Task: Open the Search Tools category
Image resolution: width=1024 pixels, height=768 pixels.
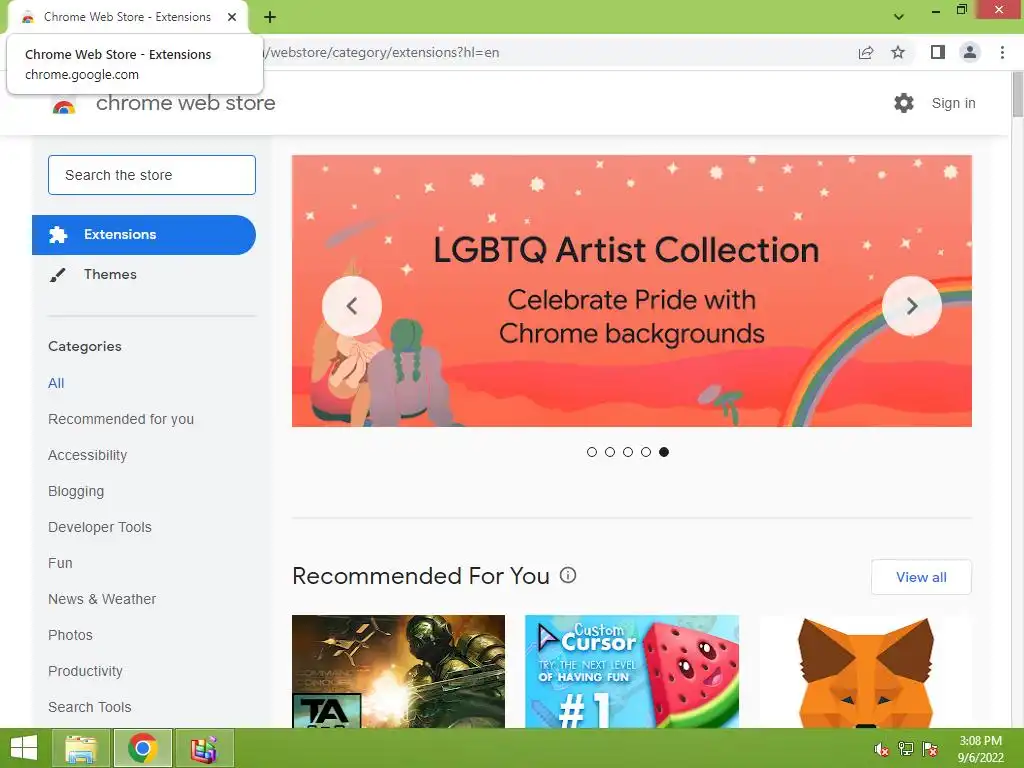Action: (x=89, y=707)
